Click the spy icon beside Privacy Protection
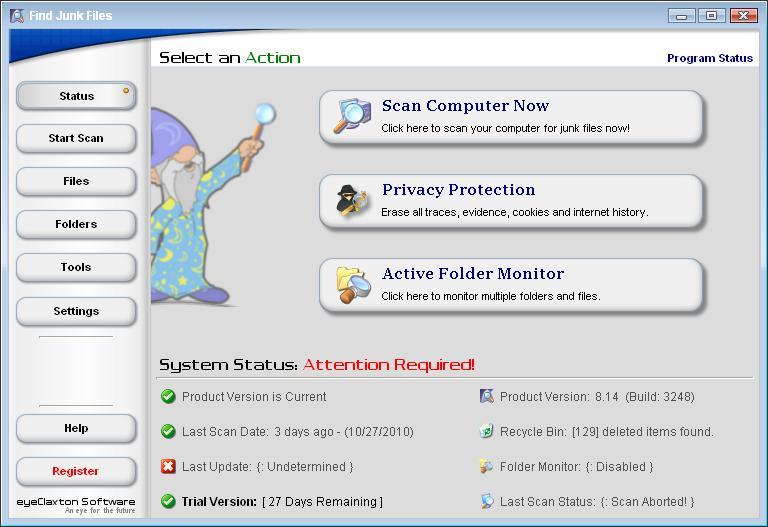768x527 pixels. pos(352,200)
